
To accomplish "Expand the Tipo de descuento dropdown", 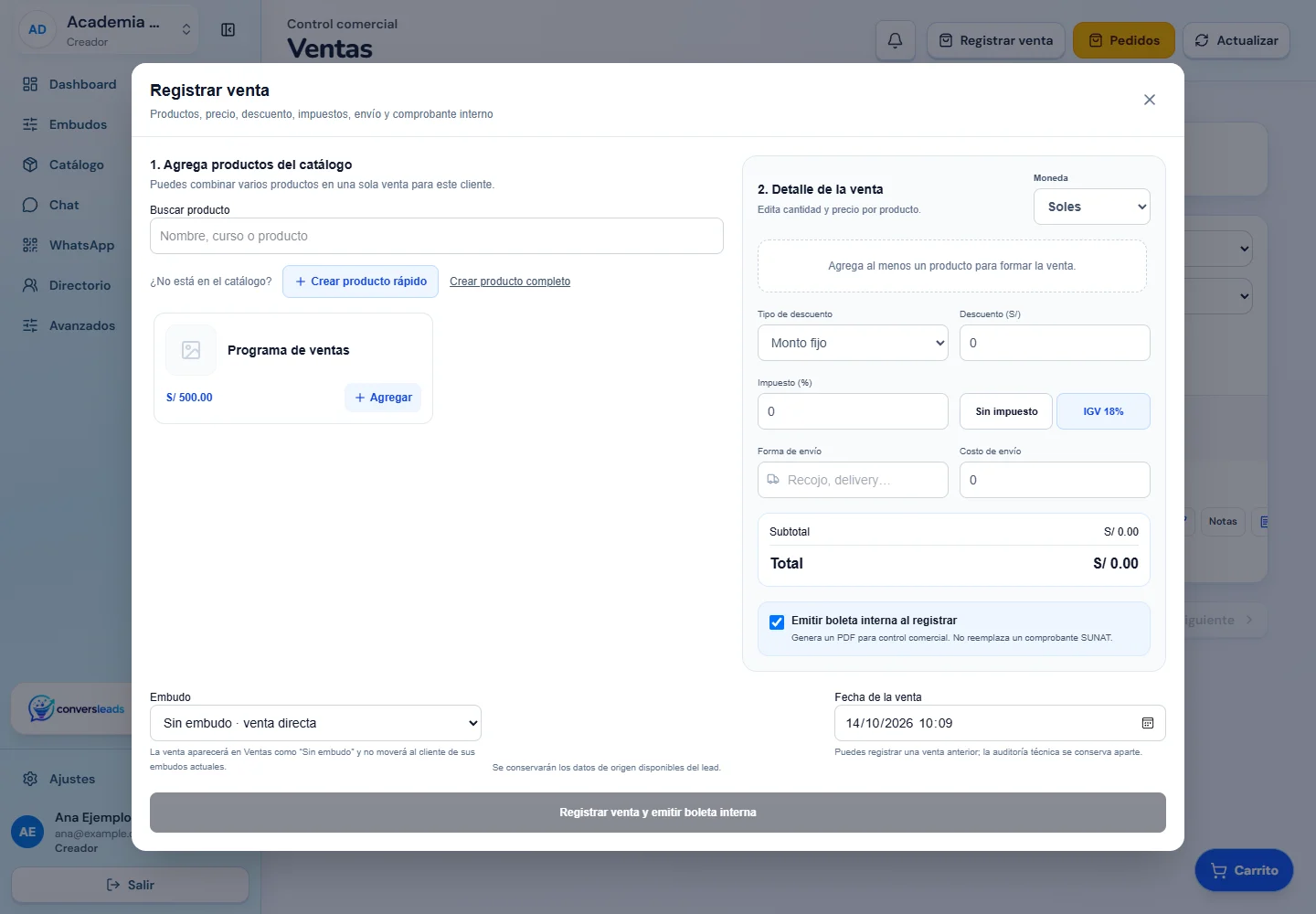I will [853, 343].
